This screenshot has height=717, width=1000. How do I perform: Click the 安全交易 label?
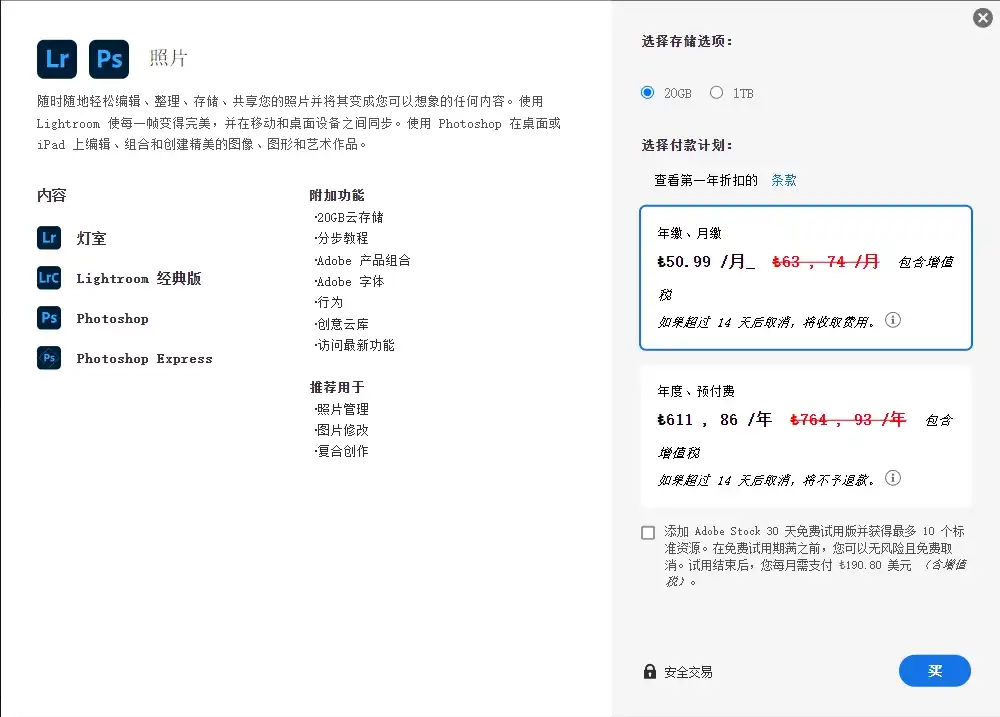click(688, 672)
